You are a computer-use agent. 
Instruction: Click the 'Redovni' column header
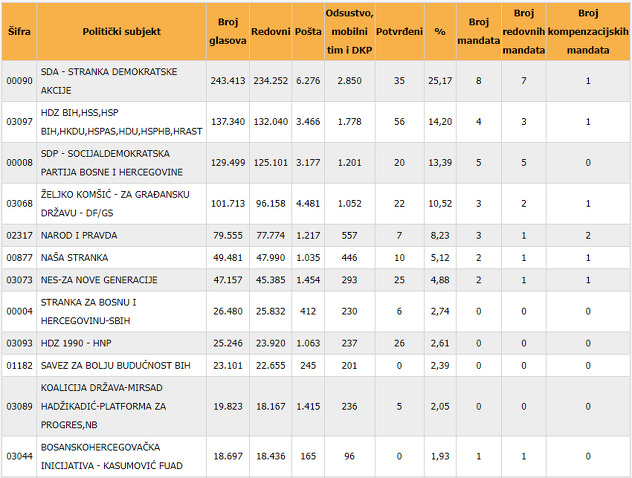[270, 31]
